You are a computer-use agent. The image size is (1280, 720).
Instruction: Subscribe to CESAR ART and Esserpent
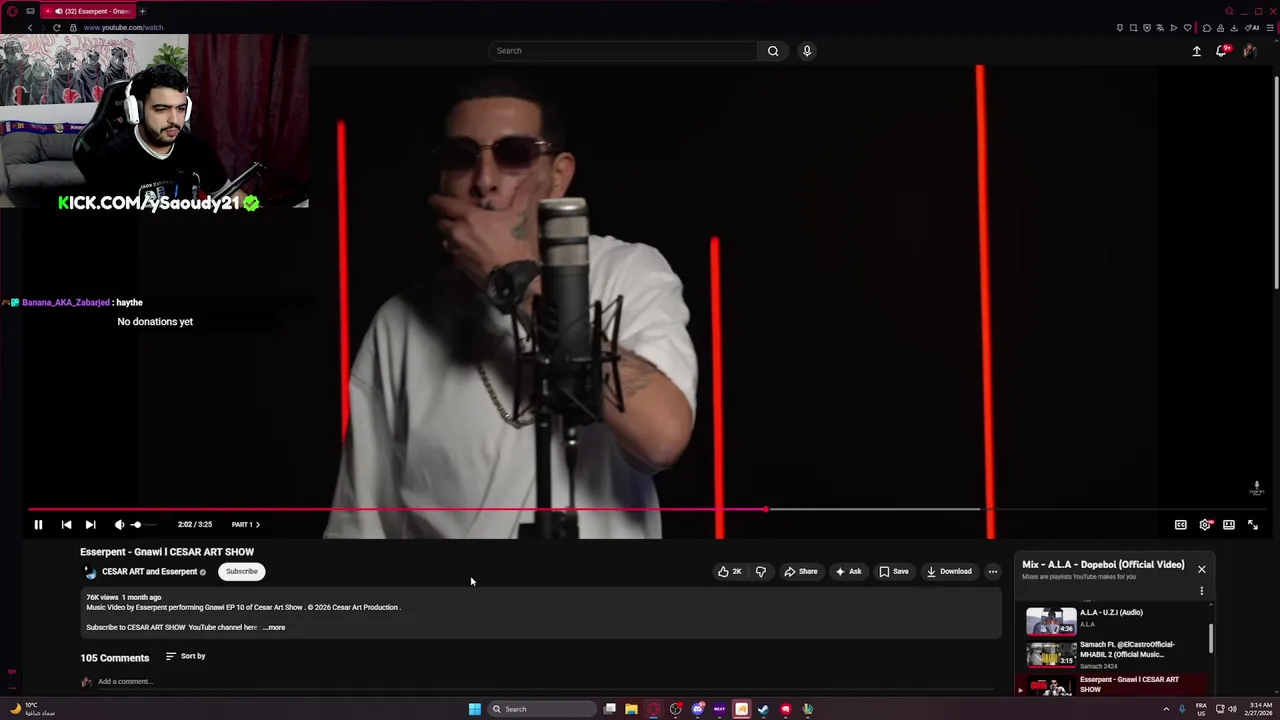click(241, 571)
